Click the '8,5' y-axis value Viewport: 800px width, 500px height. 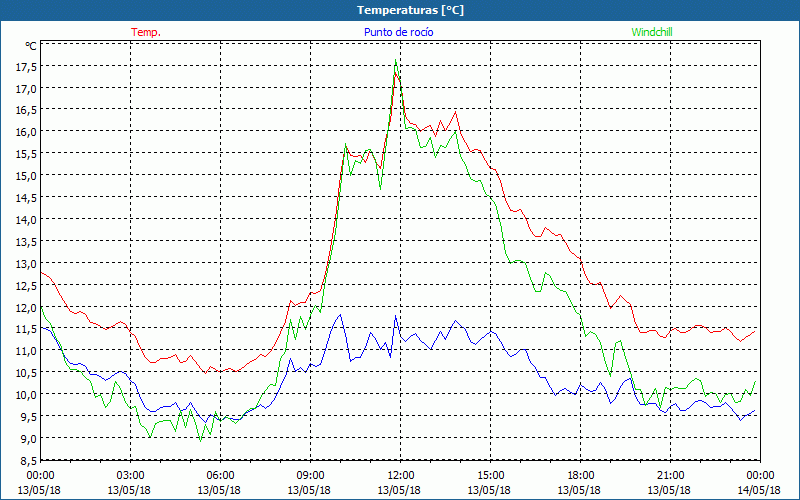(29, 460)
